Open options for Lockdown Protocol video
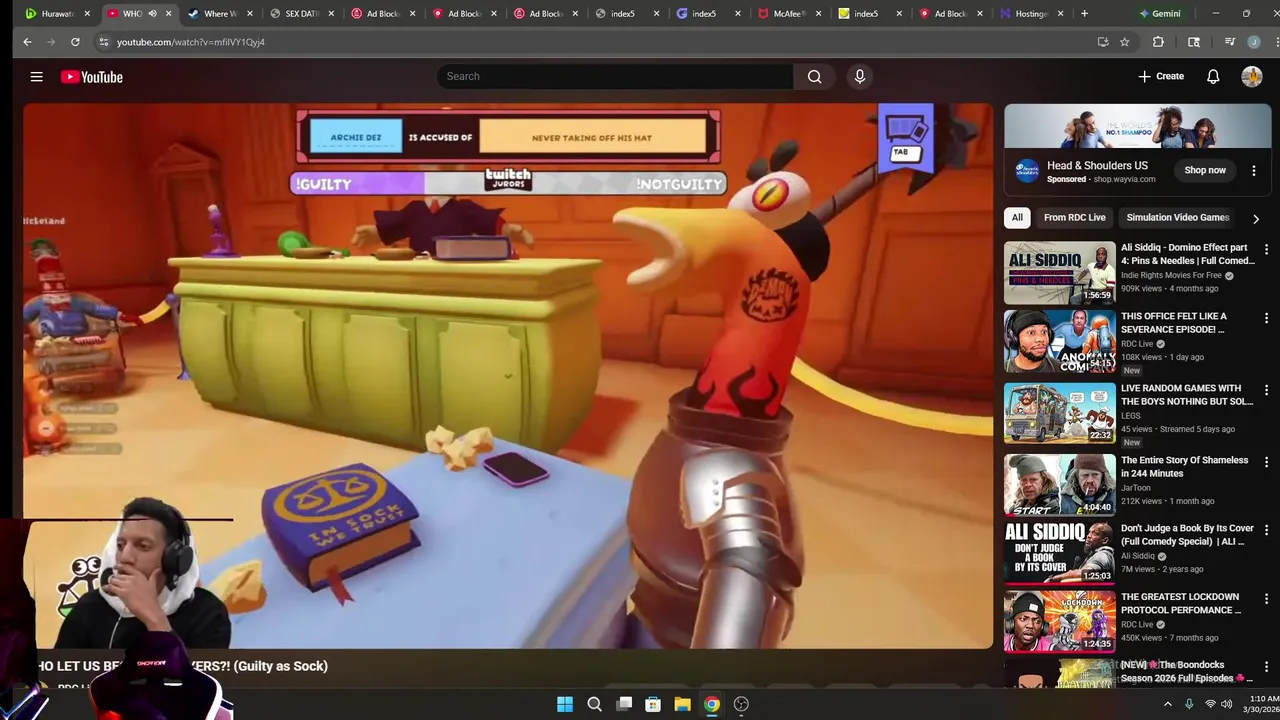This screenshot has width=1280, height=720. (x=1266, y=598)
